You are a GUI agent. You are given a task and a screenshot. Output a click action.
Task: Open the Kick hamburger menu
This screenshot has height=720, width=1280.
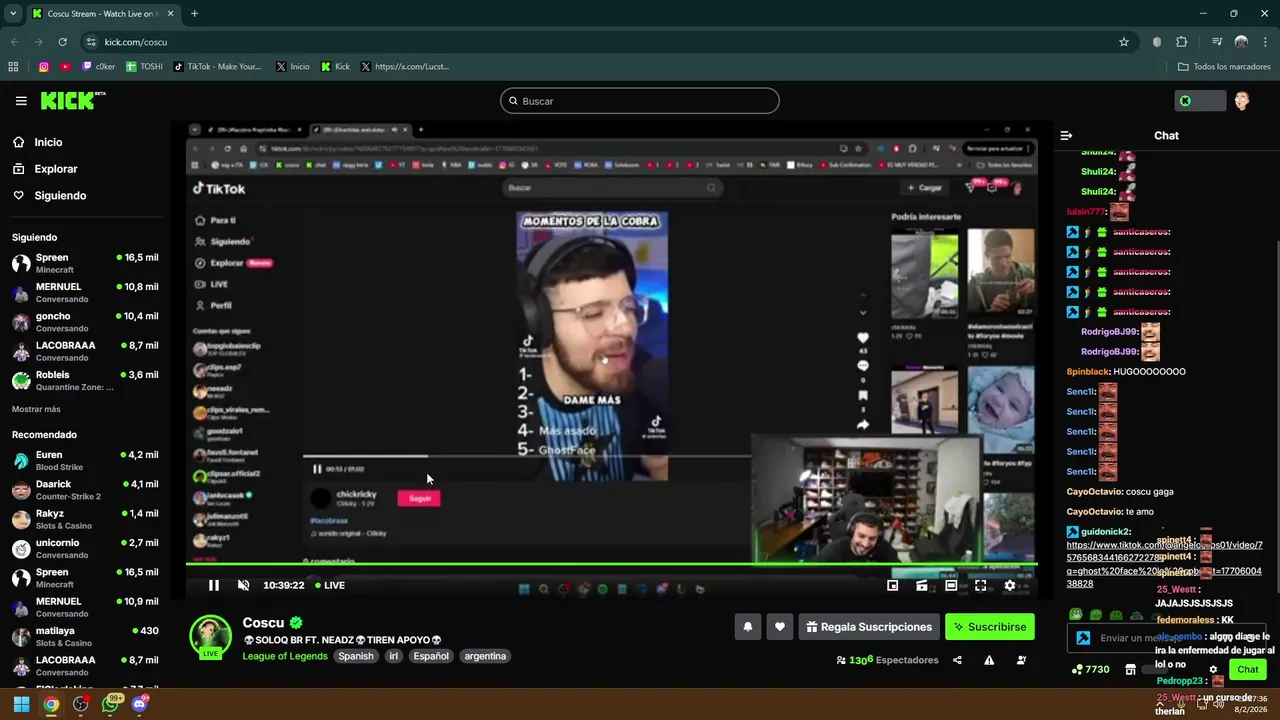tap(21, 101)
